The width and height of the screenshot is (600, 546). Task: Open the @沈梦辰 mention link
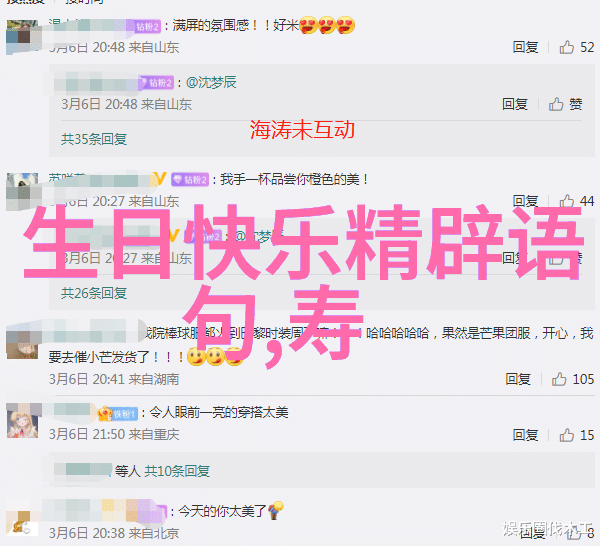(x=211, y=82)
